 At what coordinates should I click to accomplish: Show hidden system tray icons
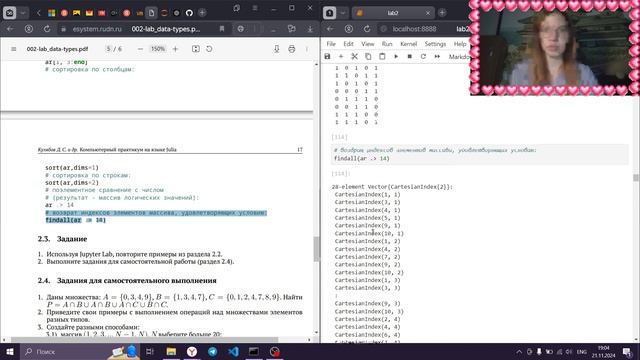[519, 351]
